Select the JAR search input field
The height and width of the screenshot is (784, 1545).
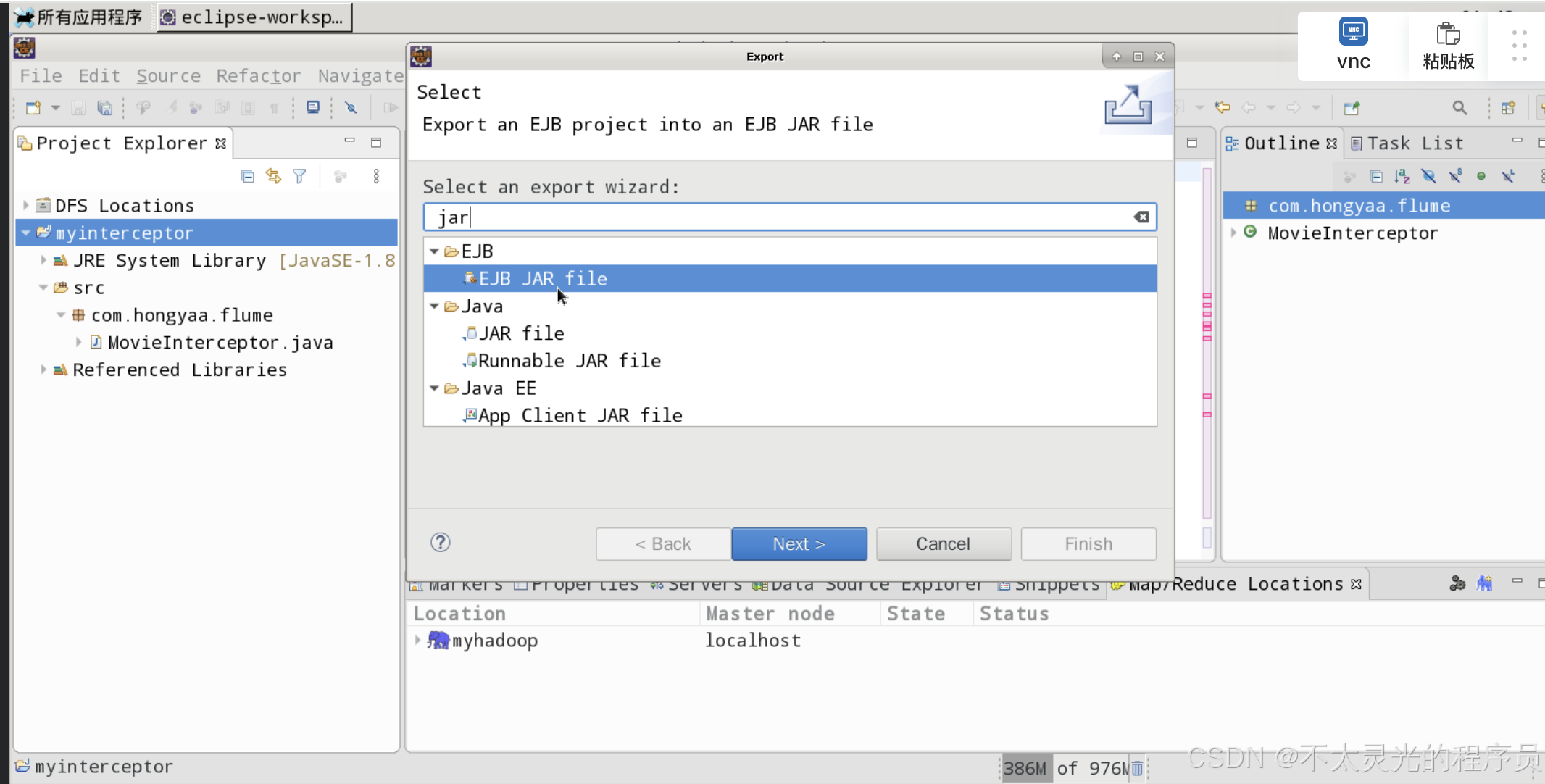click(789, 217)
